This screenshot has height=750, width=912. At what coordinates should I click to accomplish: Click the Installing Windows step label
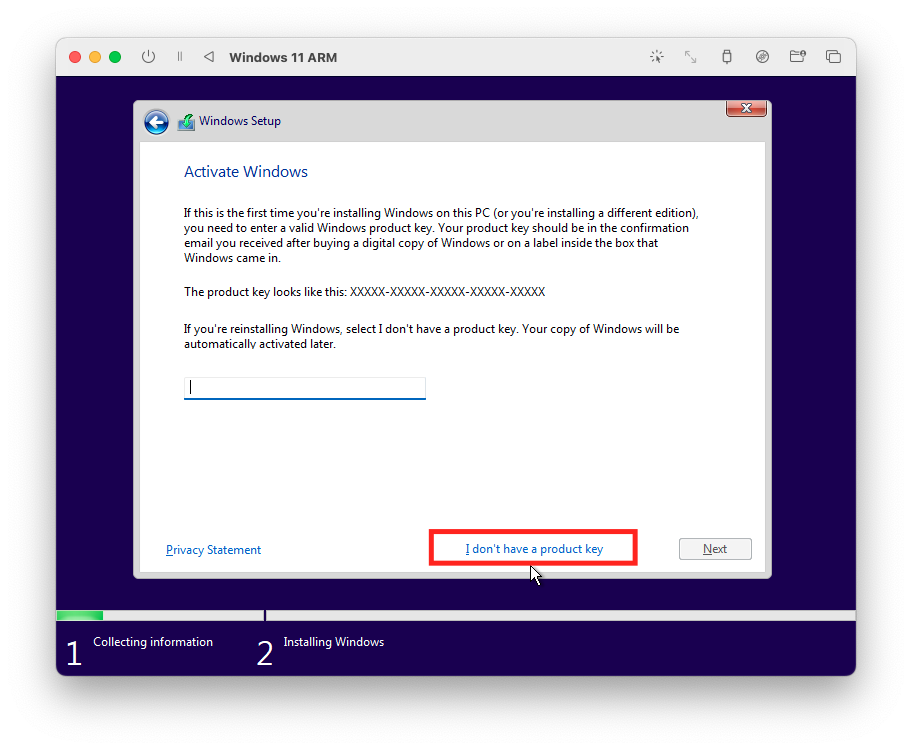tap(334, 642)
